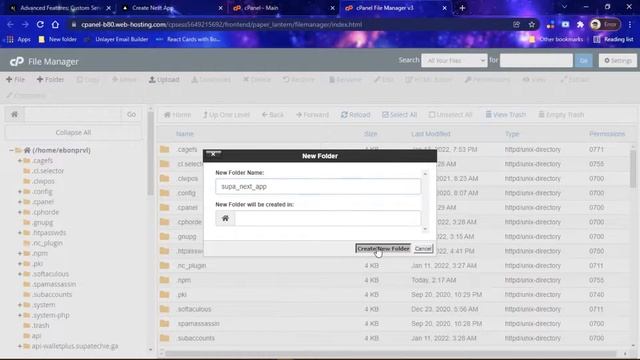Close New Folder dialog with X

pyautogui.click(x=213, y=154)
